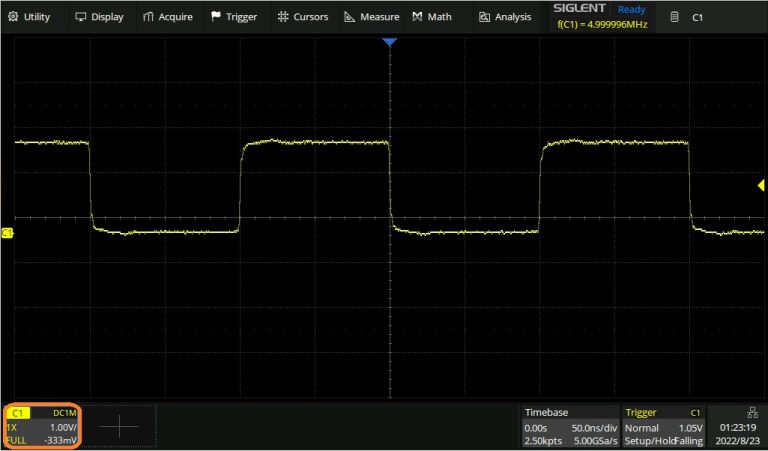The width and height of the screenshot is (768, 451).
Task: Open the Timebase settings box
Action: click(569, 426)
